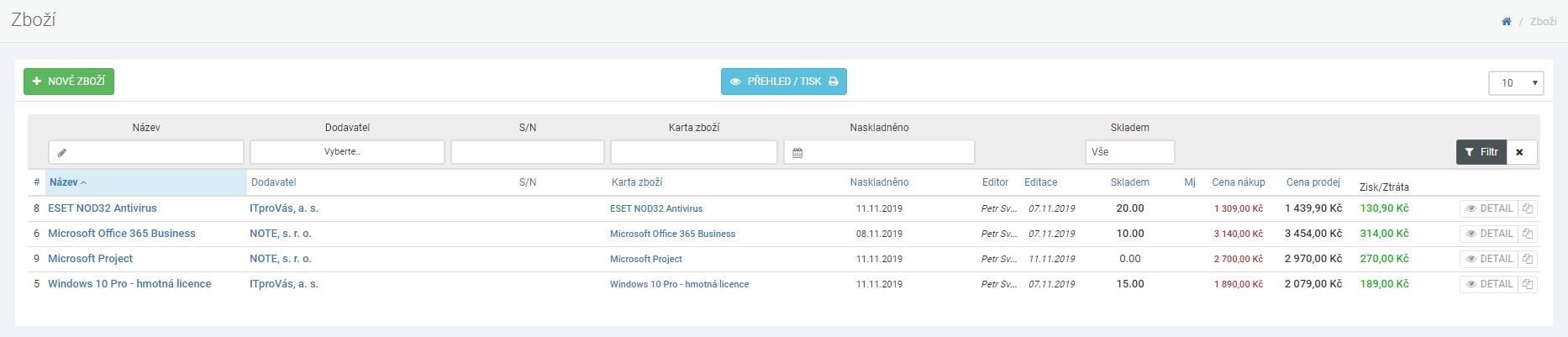The image size is (1568, 337).
Task: Select purchase price 2 700,00 Kč
Action: click(x=1239, y=259)
